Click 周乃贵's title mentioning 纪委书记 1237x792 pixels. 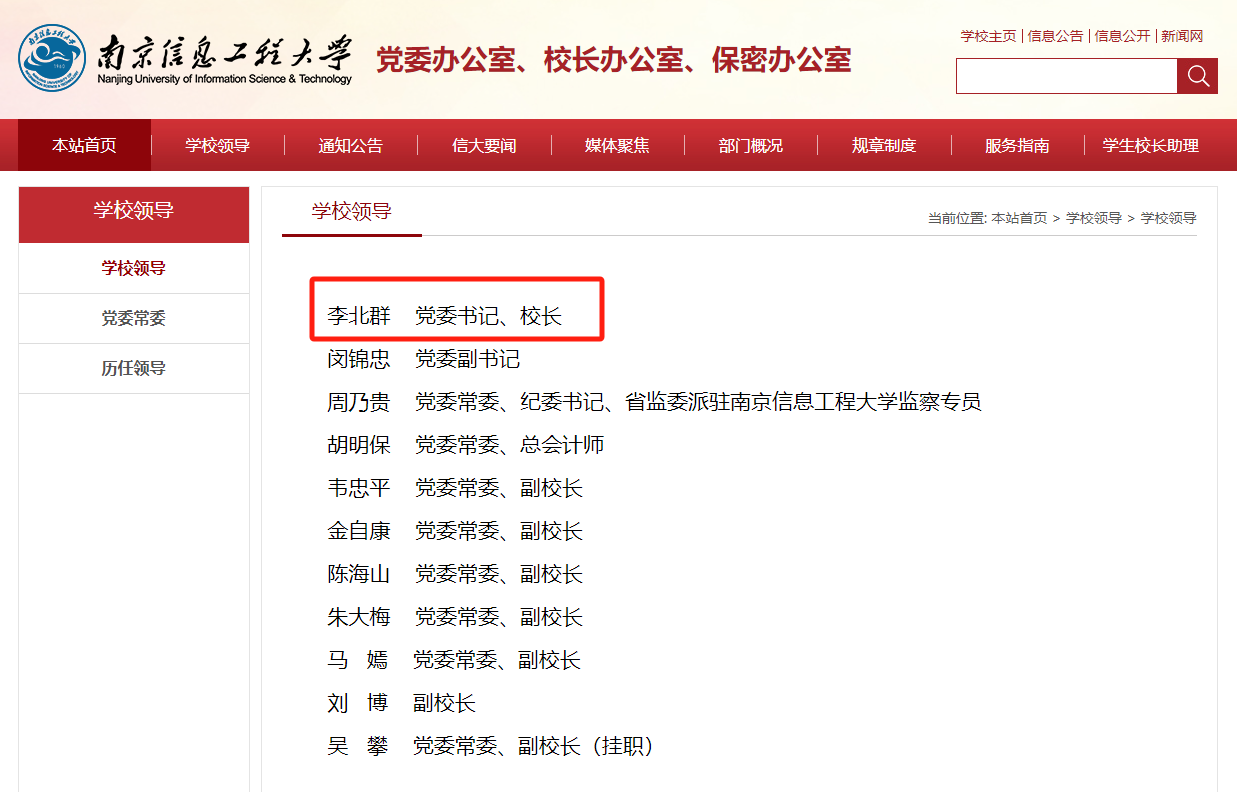pos(698,402)
